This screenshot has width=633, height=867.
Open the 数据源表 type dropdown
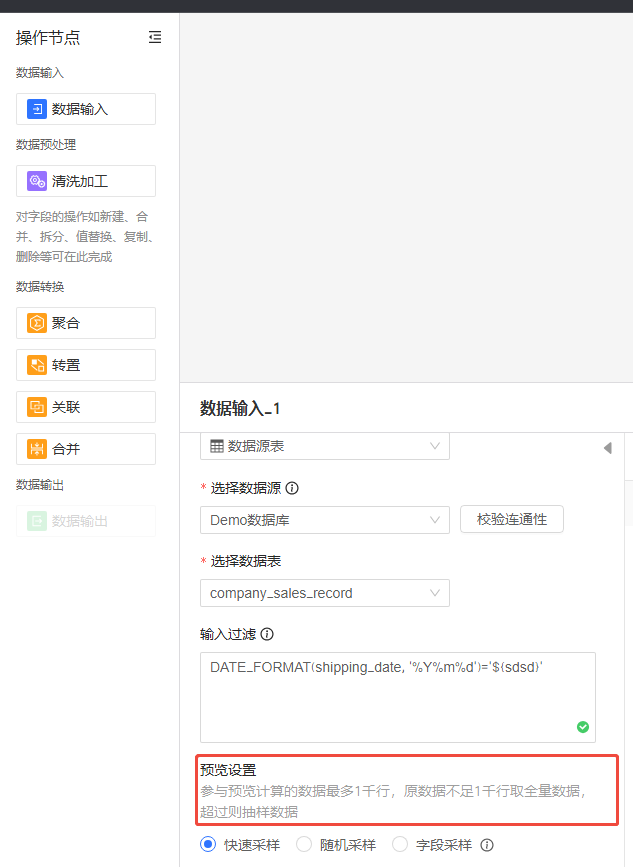324,446
